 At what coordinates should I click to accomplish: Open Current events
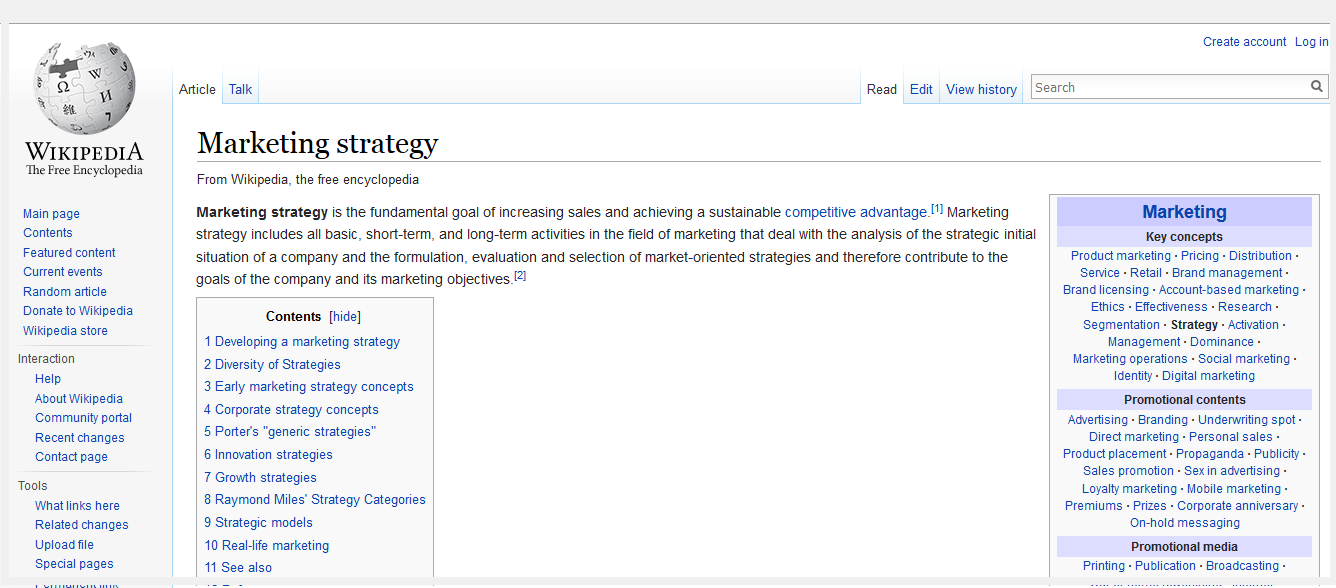[62, 272]
